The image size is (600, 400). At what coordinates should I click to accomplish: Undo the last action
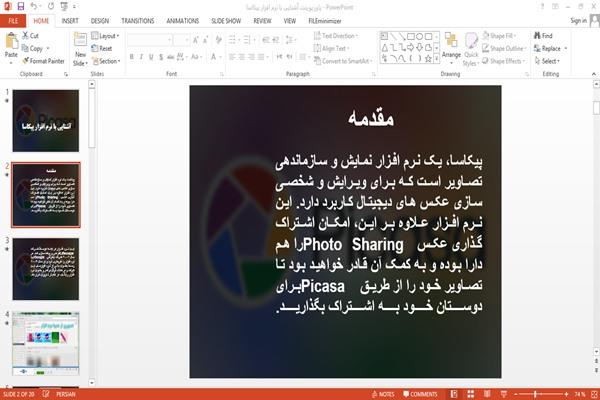pos(34,6)
